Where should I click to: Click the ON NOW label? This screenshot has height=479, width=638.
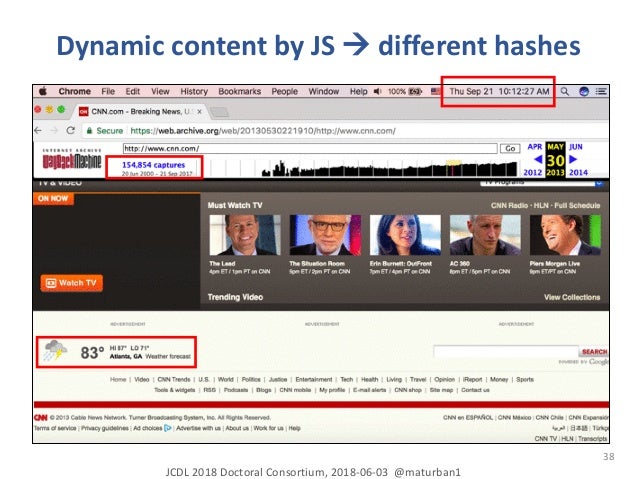[x=53, y=198]
